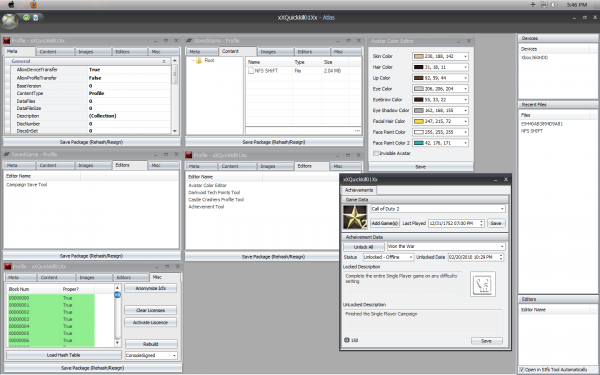
Task: Open the Won the War achievement dropdown
Action: 502,246
